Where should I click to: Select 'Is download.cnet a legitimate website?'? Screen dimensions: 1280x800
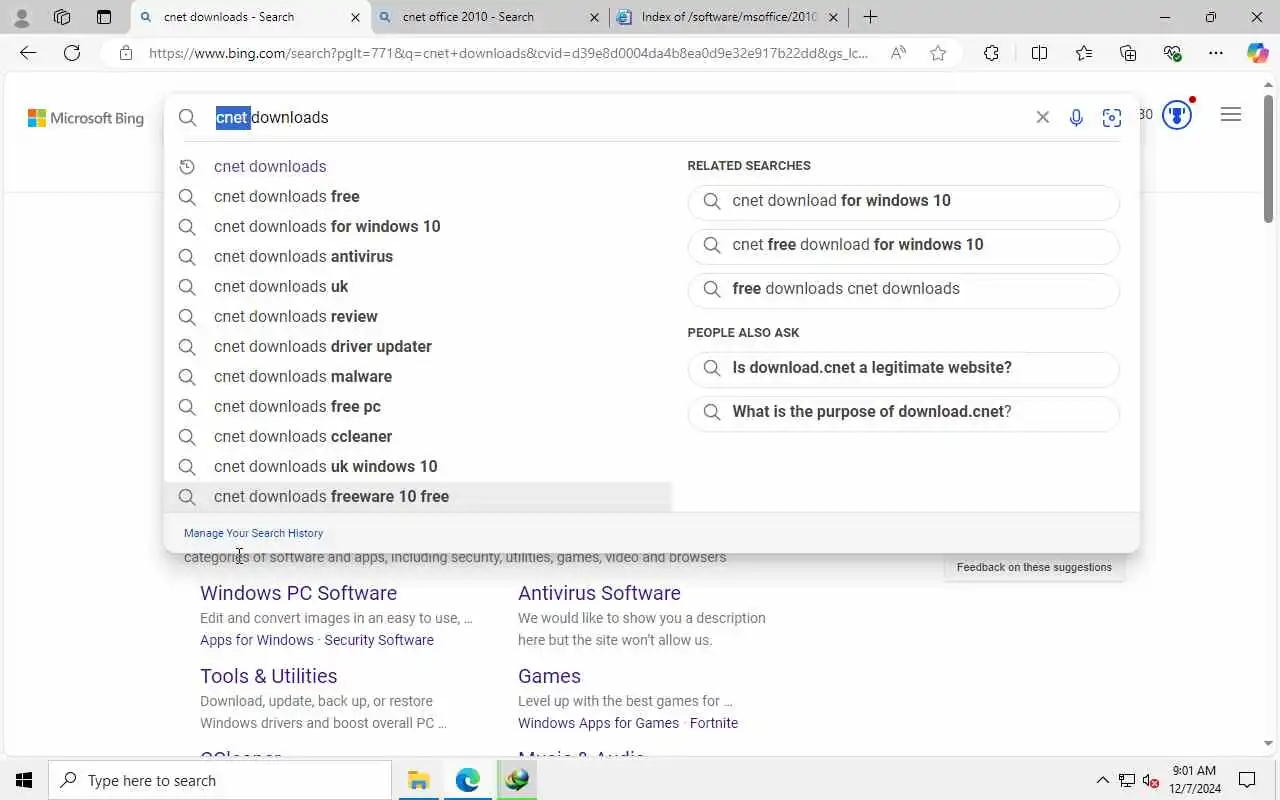click(x=904, y=368)
